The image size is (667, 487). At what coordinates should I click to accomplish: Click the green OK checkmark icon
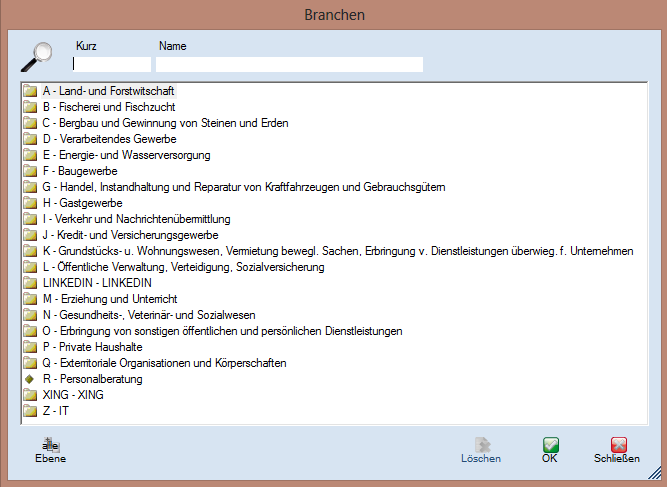(x=550, y=444)
